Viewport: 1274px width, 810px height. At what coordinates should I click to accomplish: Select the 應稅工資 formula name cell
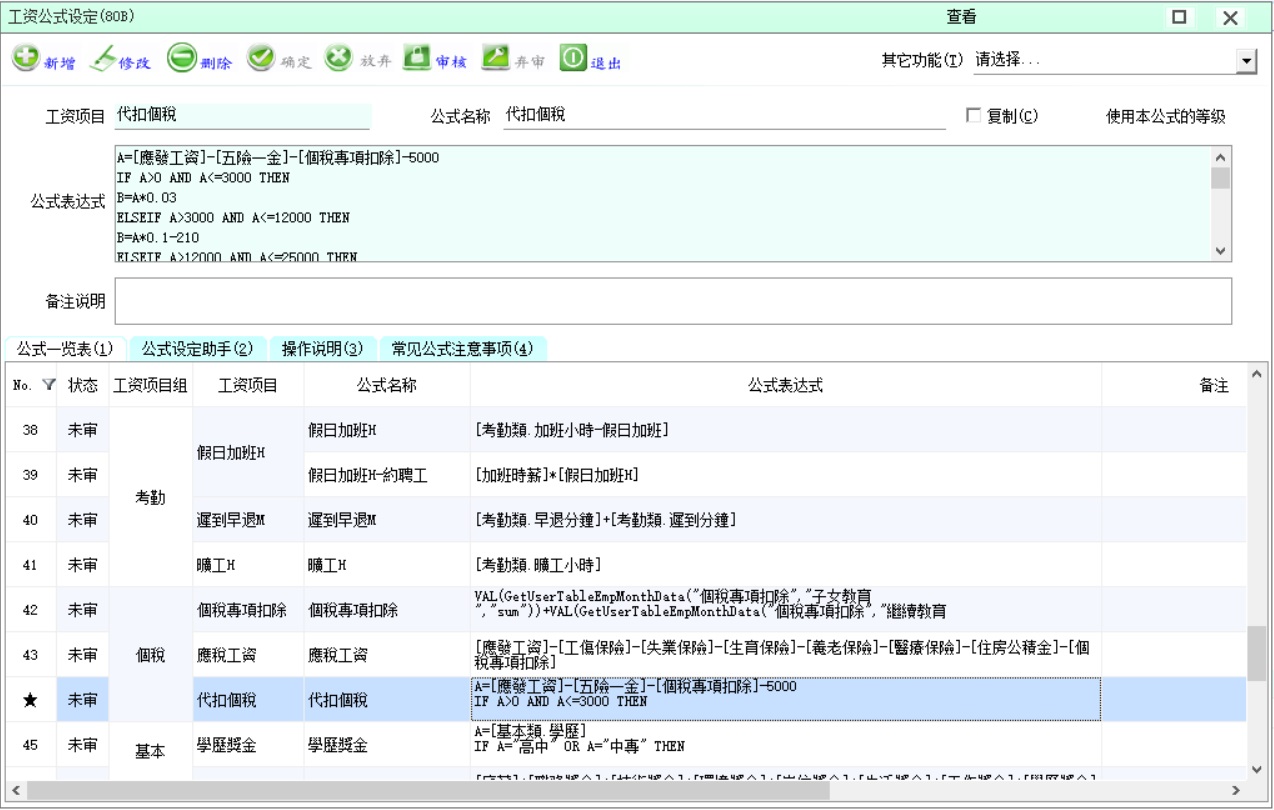pos(386,655)
